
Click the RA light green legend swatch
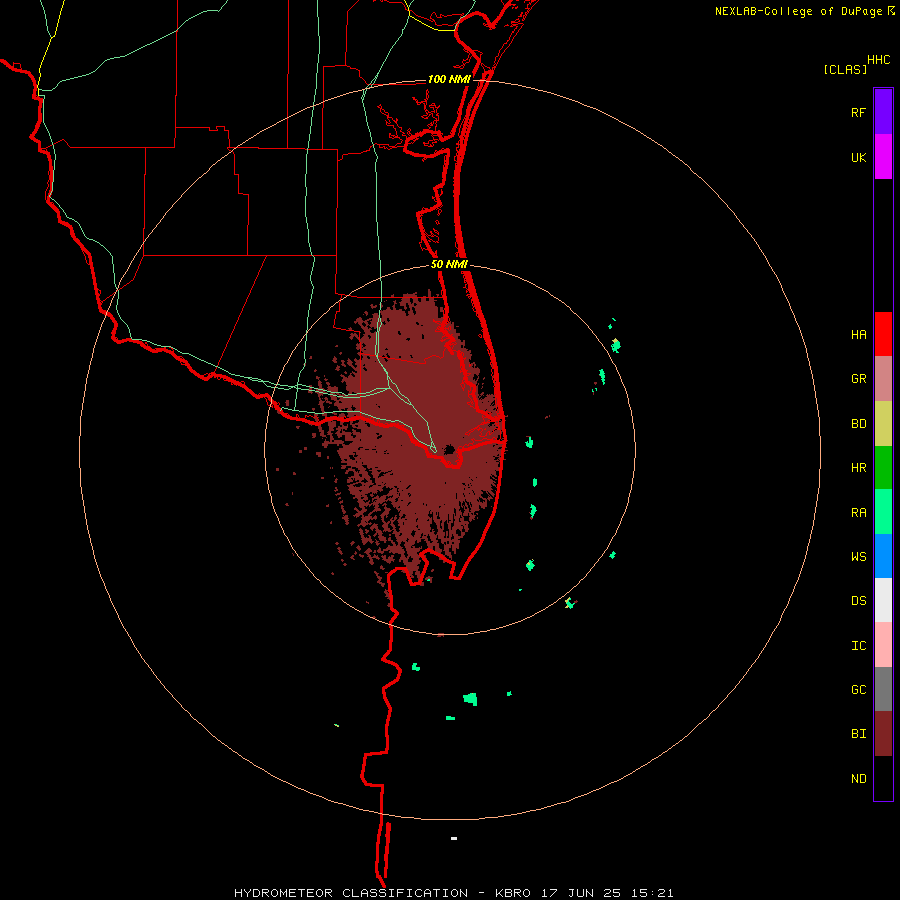point(883,512)
